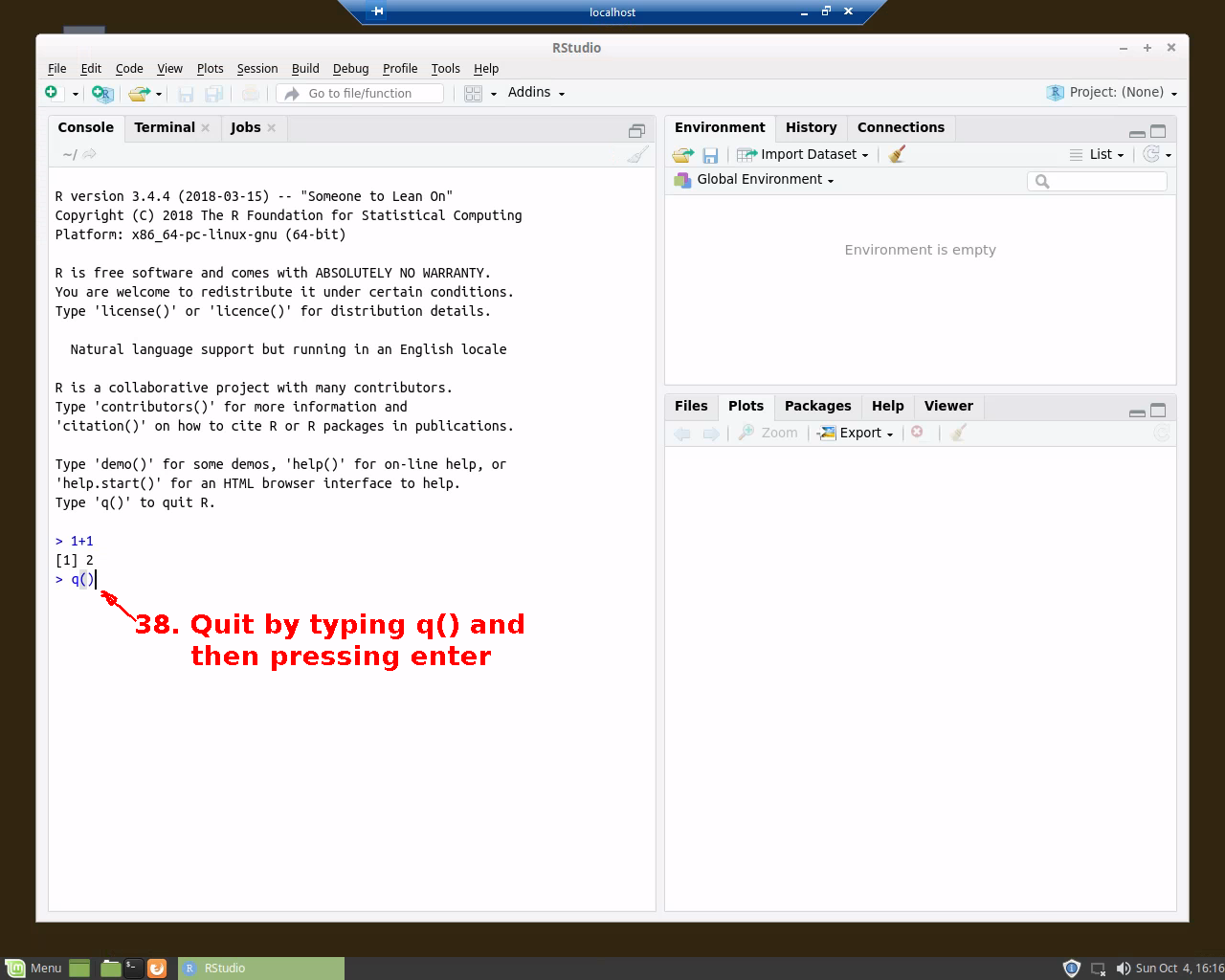Open the List view dropdown

(x=1097, y=154)
